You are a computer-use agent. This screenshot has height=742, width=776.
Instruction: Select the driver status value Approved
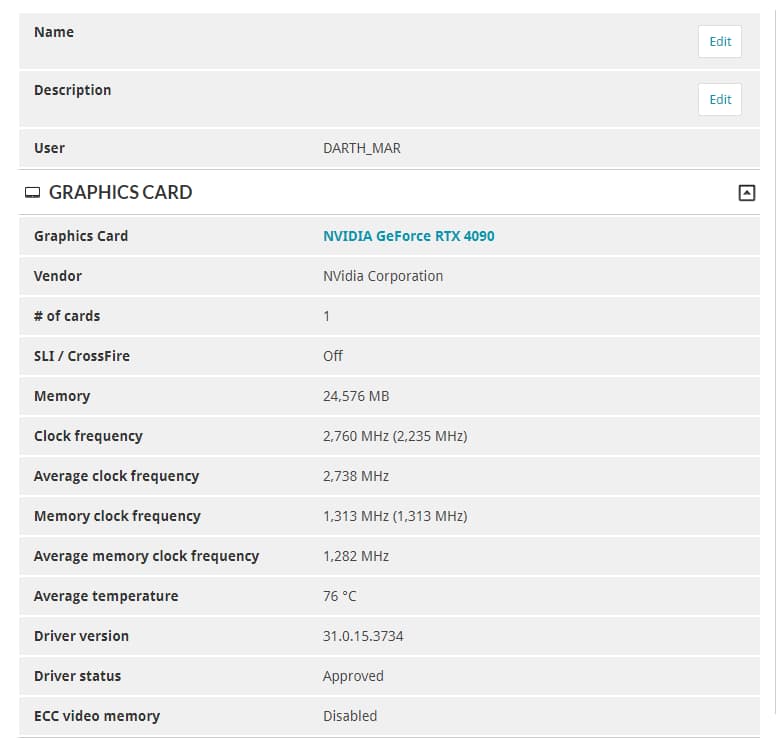353,676
